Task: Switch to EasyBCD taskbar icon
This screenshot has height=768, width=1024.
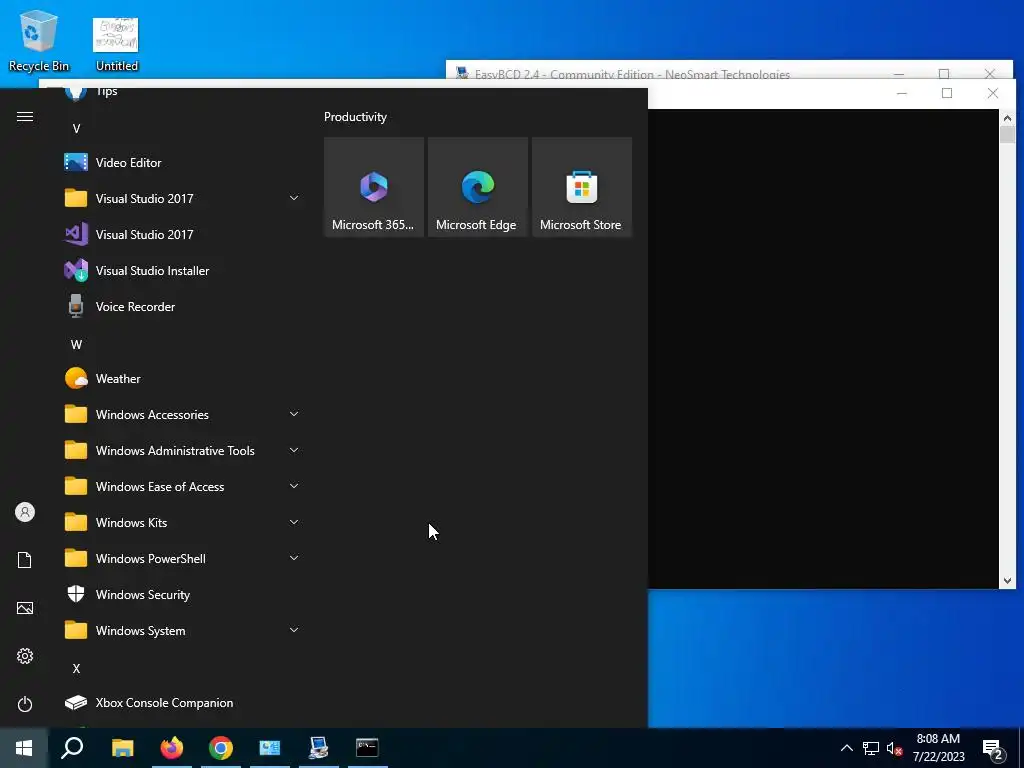Action: [319, 748]
